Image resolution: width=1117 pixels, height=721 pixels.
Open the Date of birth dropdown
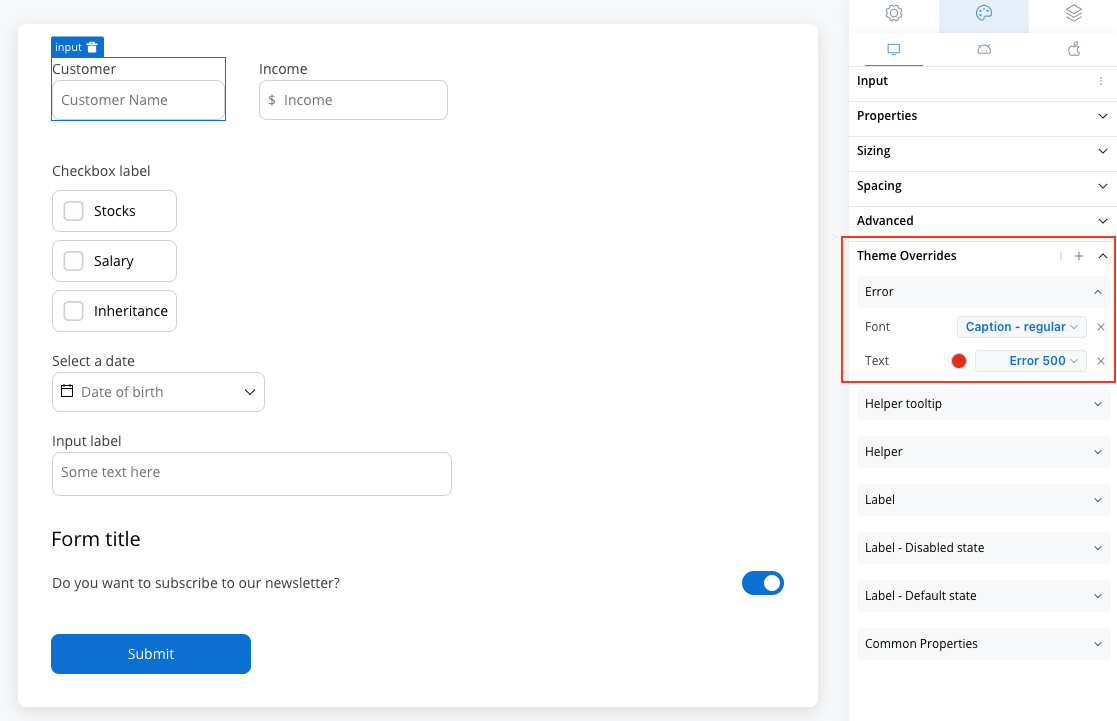pos(158,392)
